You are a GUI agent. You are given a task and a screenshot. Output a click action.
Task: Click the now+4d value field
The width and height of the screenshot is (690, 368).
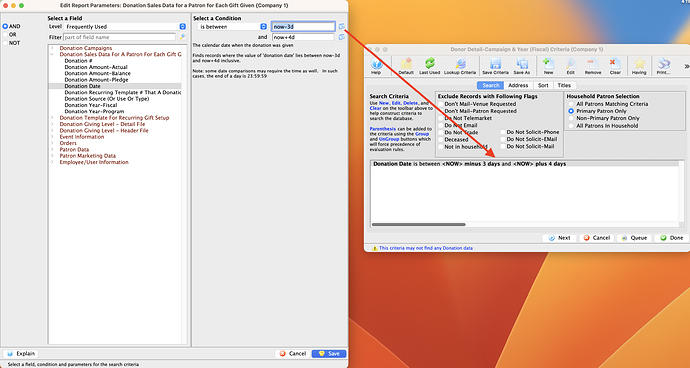point(303,37)
